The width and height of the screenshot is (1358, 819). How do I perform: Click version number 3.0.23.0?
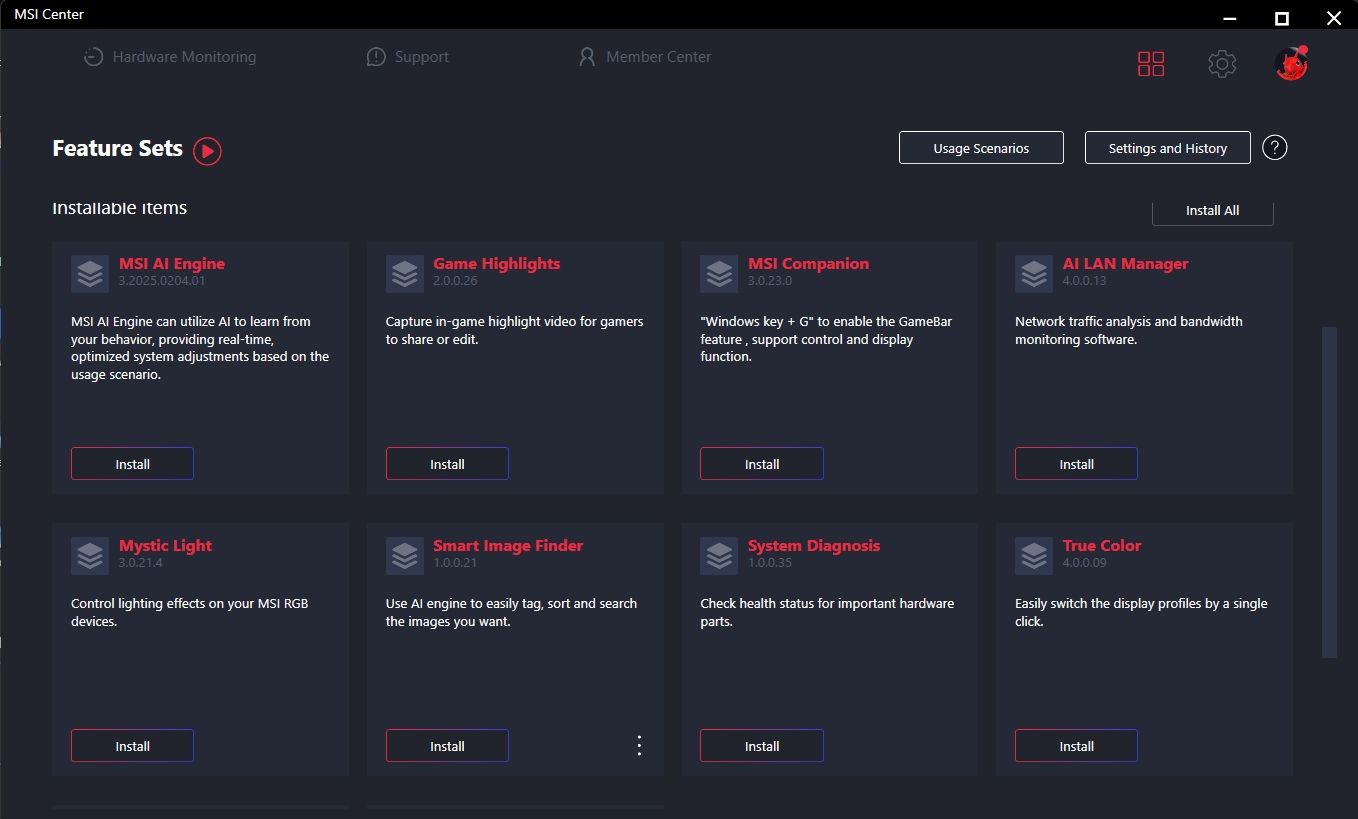(770, 281)
